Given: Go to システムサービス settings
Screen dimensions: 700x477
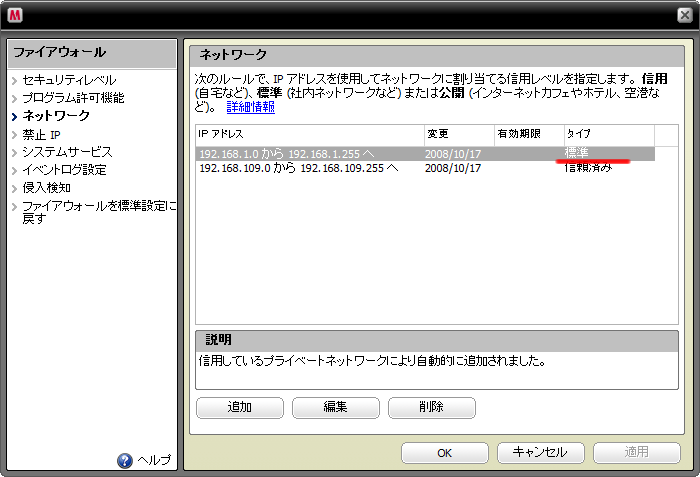Looking at the screenshot, I should (67, 152).
